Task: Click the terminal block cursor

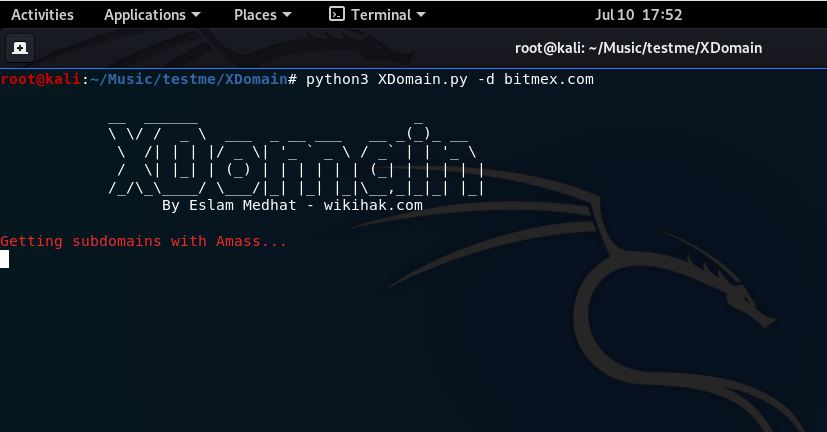Action: click(x=4, y=259)
